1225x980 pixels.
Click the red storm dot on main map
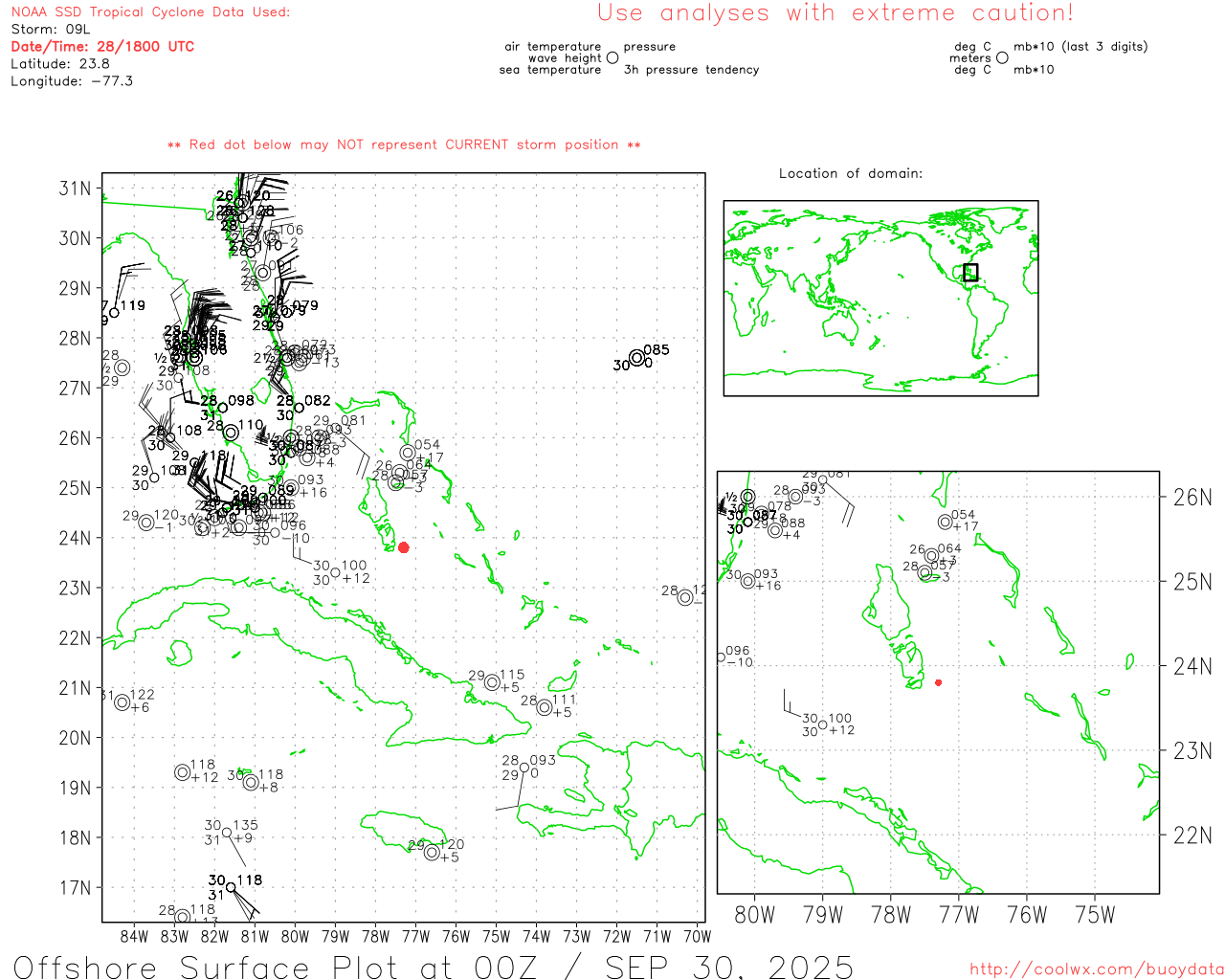(404, 547)
